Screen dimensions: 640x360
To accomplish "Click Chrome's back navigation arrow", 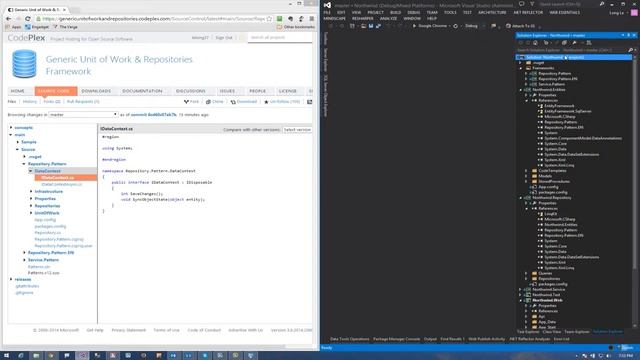I will point(9,19).
